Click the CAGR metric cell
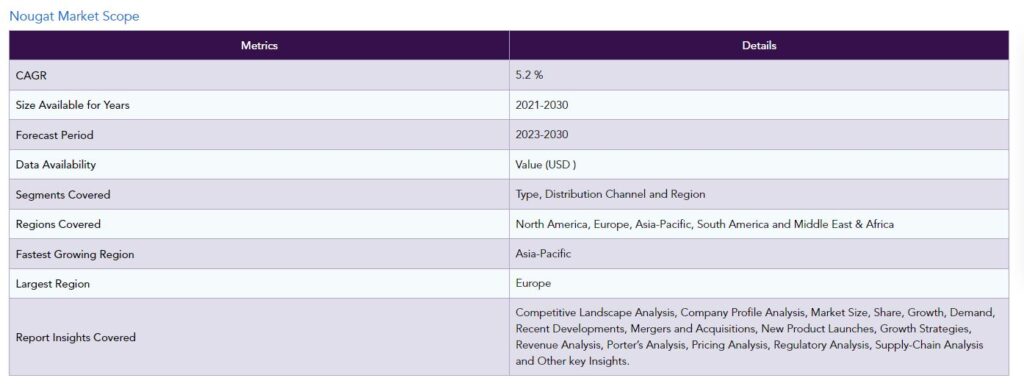The width and height of the screenshot is (1024, 389). click(x=259, y=75)
